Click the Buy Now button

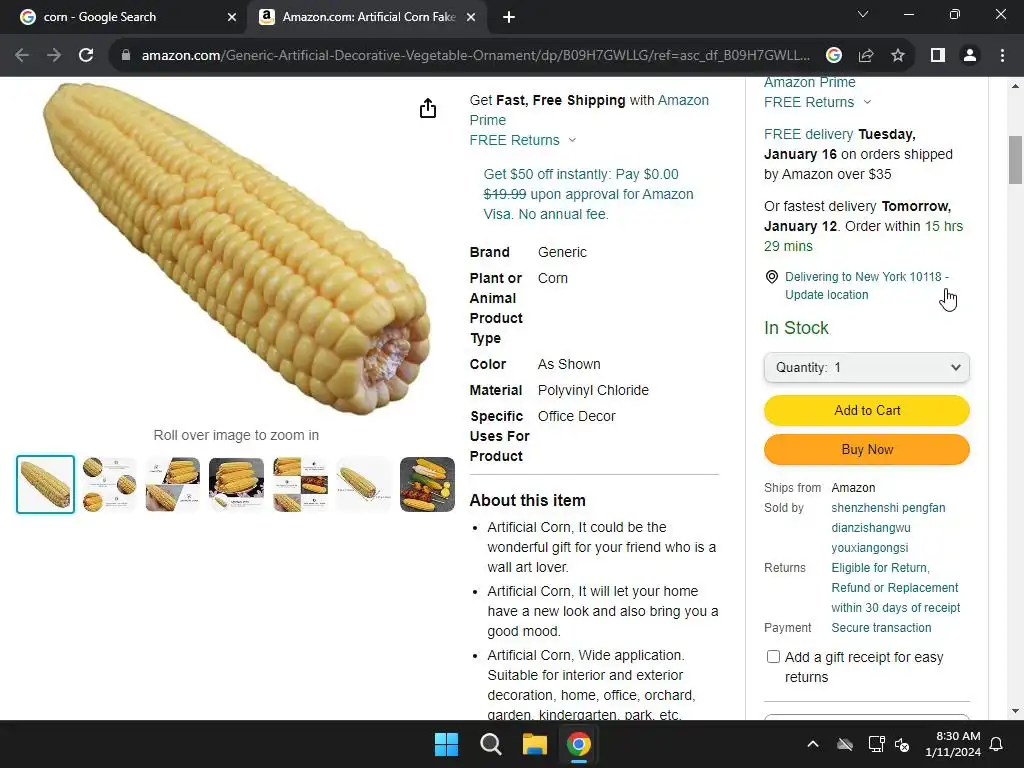pyautogui.click(x=867, y=449)
